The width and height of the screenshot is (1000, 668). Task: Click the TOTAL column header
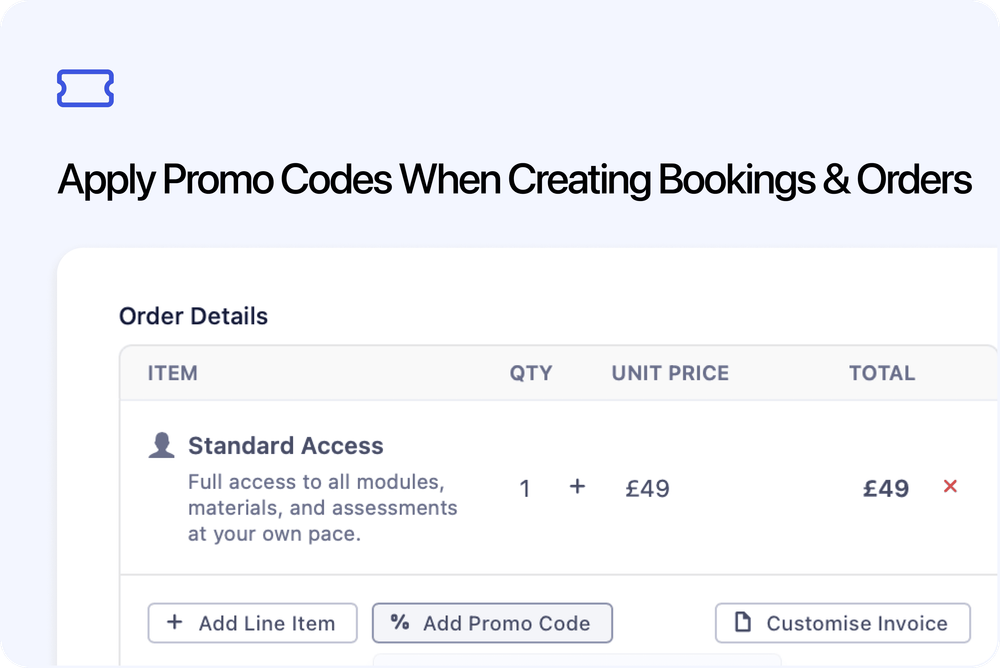(882, 373)
